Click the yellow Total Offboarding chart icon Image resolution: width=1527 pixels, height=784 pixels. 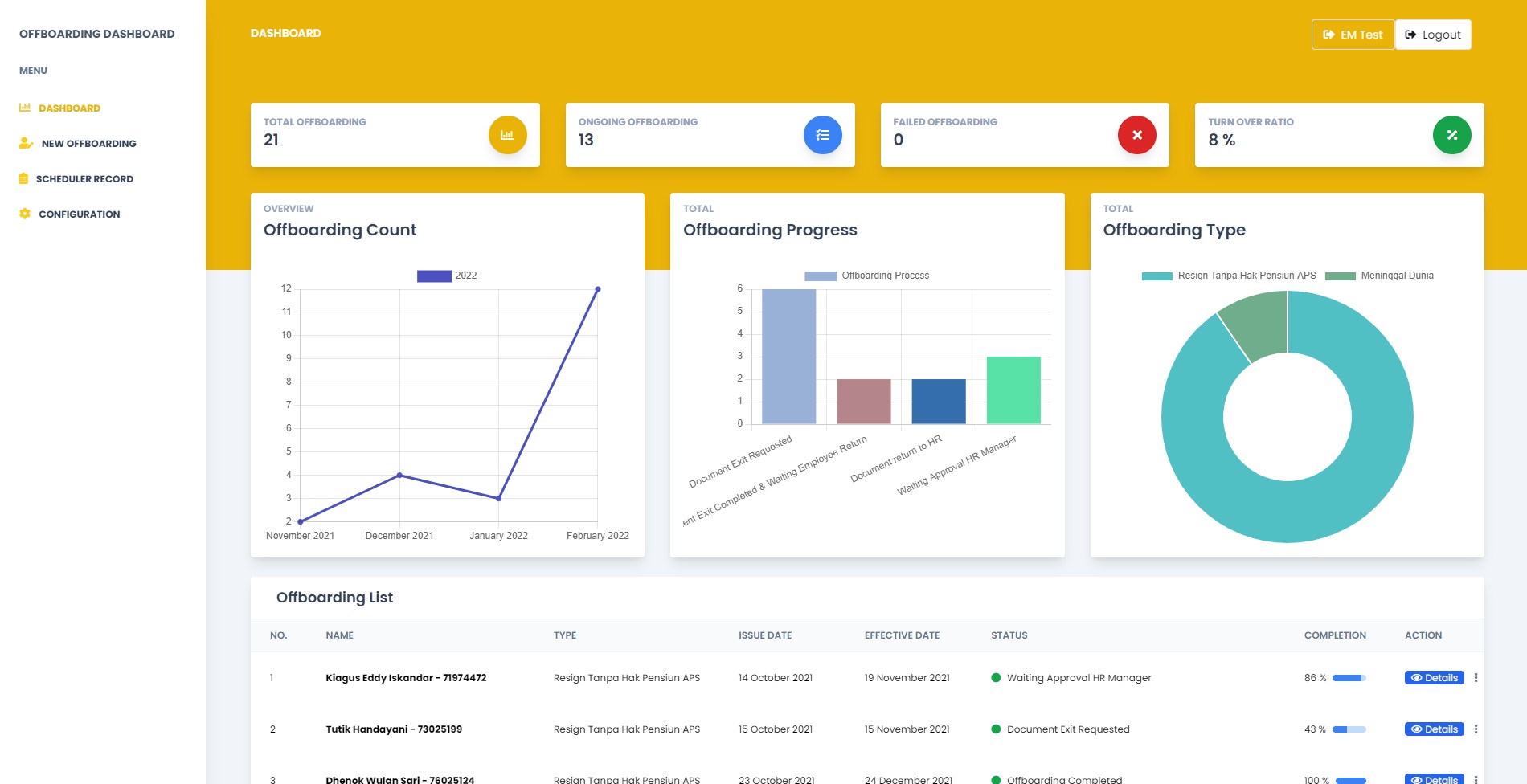click(507, 135)
